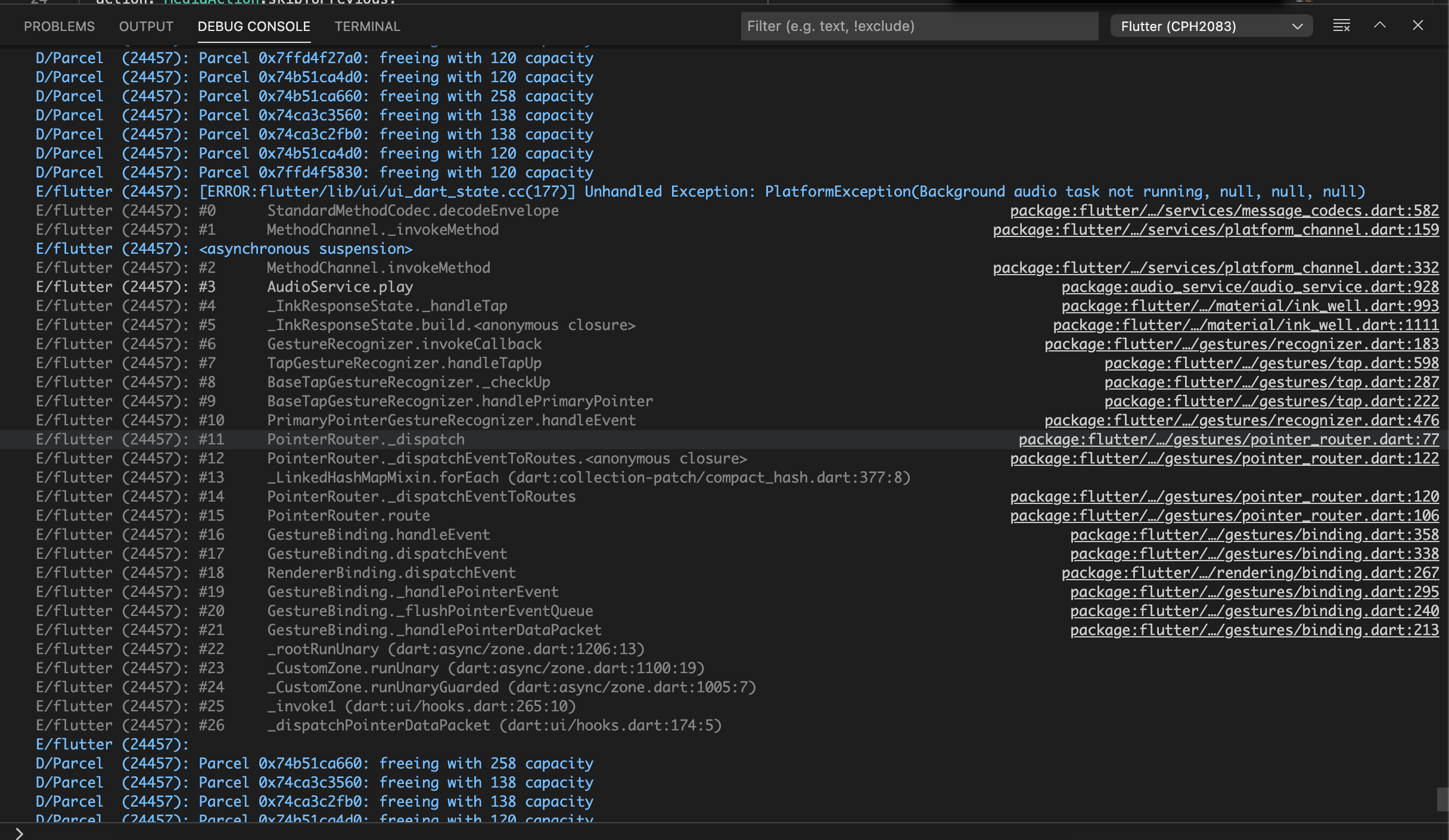Open the Flutter (CPH2083) debug session dropdown
Image resolution: width=1449 pixels, height=840 pixels.
[1211, 26]
